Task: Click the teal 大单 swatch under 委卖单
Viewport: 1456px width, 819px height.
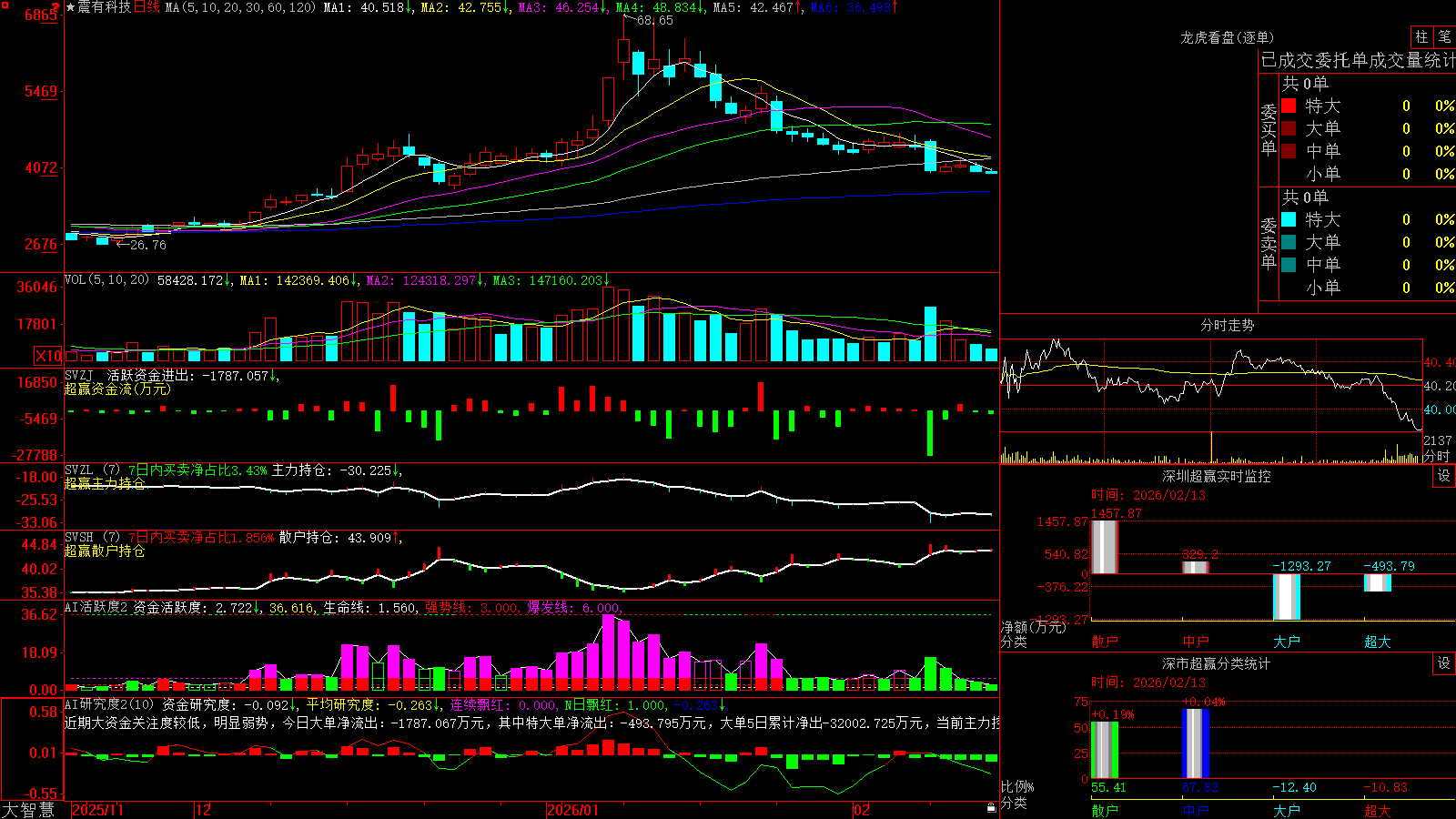Action: pos(1289,242)
